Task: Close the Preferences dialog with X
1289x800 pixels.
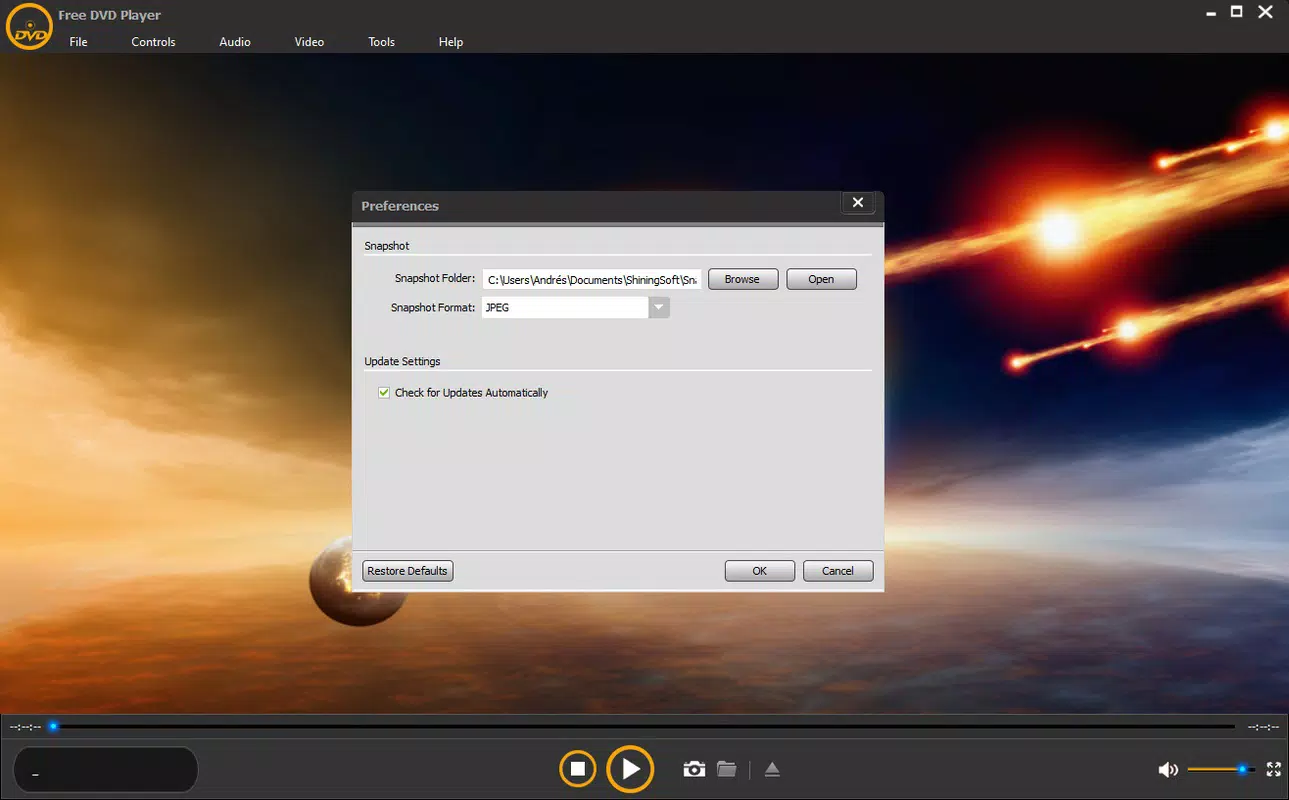Action: point(857,203)
